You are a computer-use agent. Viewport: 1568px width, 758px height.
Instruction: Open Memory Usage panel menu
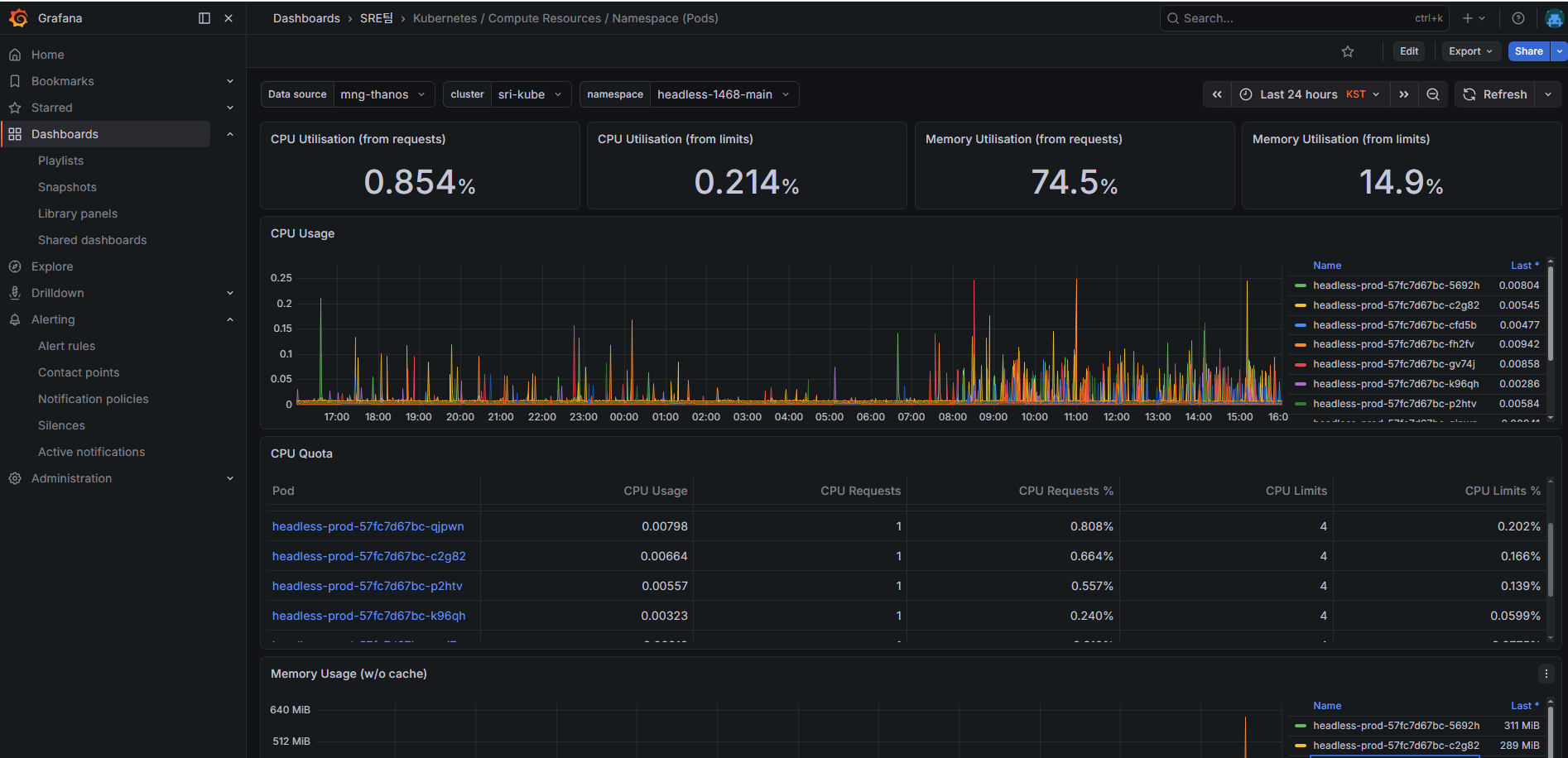pos(1546,673)
